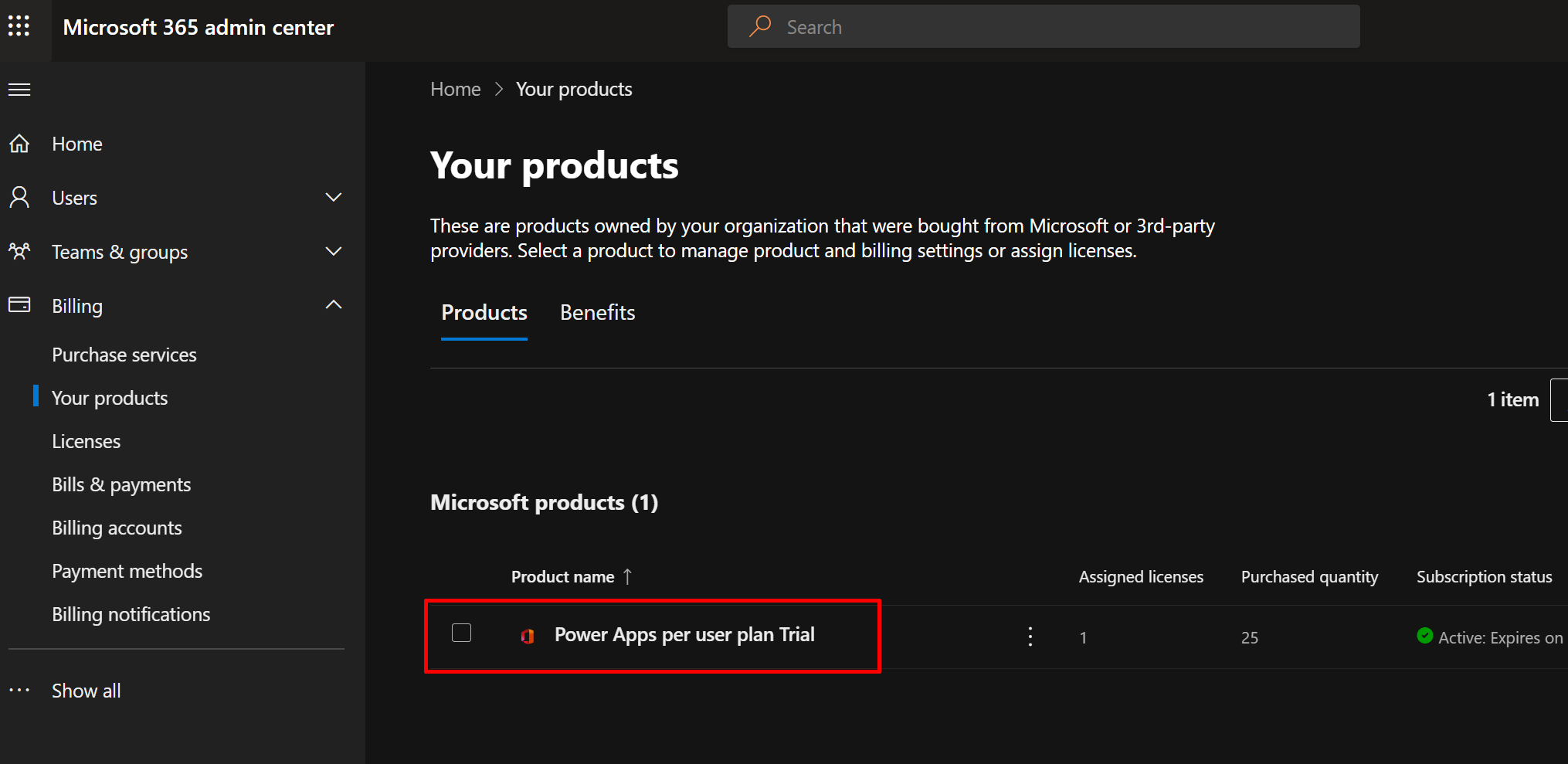Collapse the navigation menu hamburger icon
Screen dimensions: 1568x764
(x=19, y=90)
